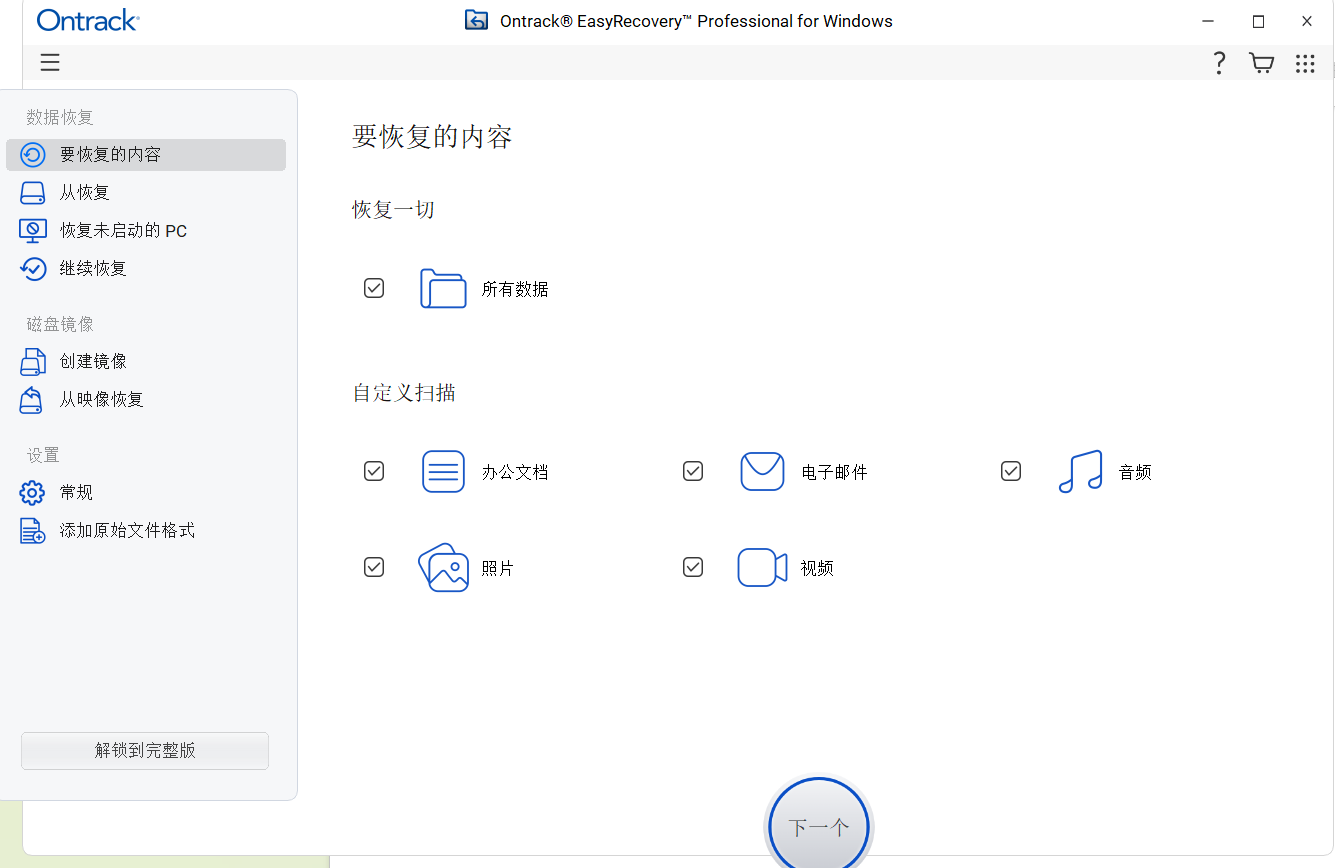Click the 恢复未启动的 PC monitor icon
The width and height of the screenshot is (1335, 868).
(33, 231)
